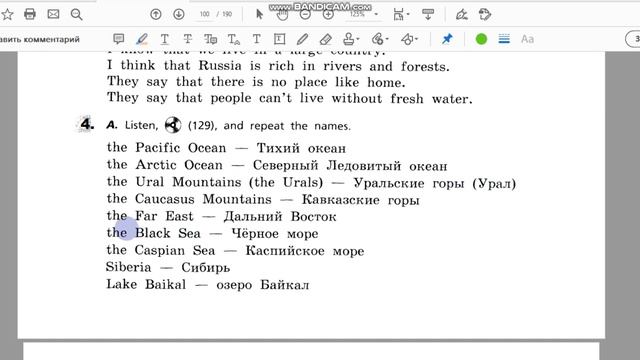The height and width of the screenshot is (360, 640).
Task: Click the text 'the Caspian Sea'
Action: pos(161,250)
